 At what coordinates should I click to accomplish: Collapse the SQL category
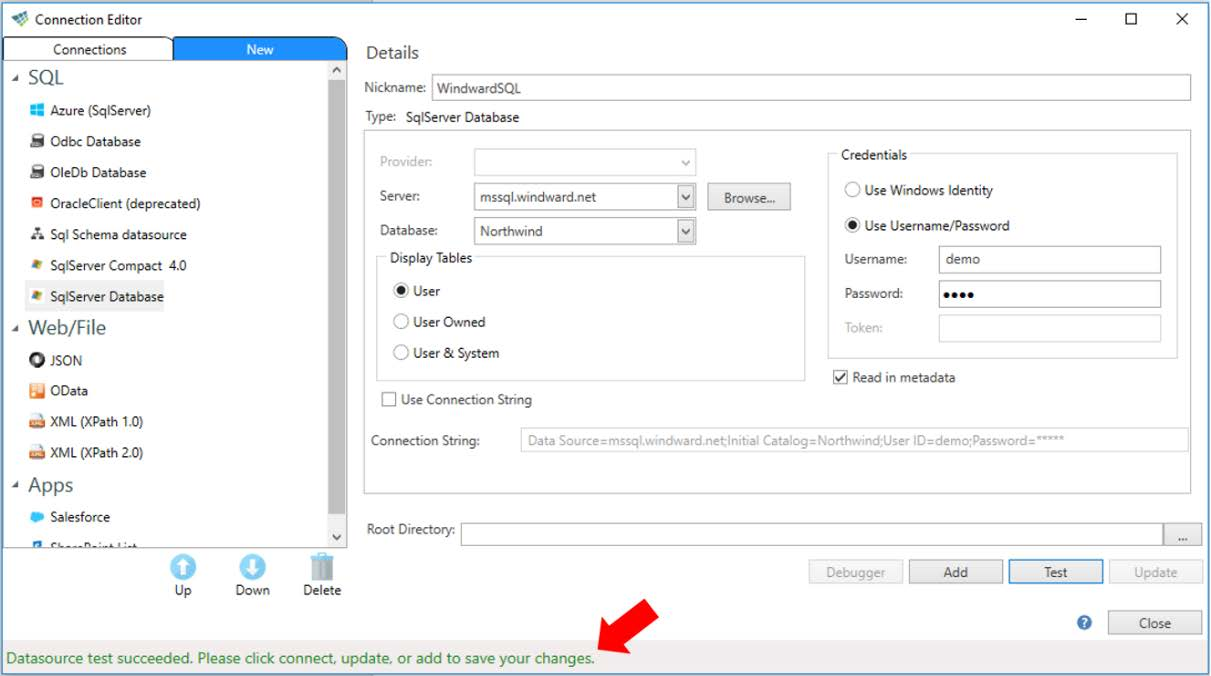[16, 78]
